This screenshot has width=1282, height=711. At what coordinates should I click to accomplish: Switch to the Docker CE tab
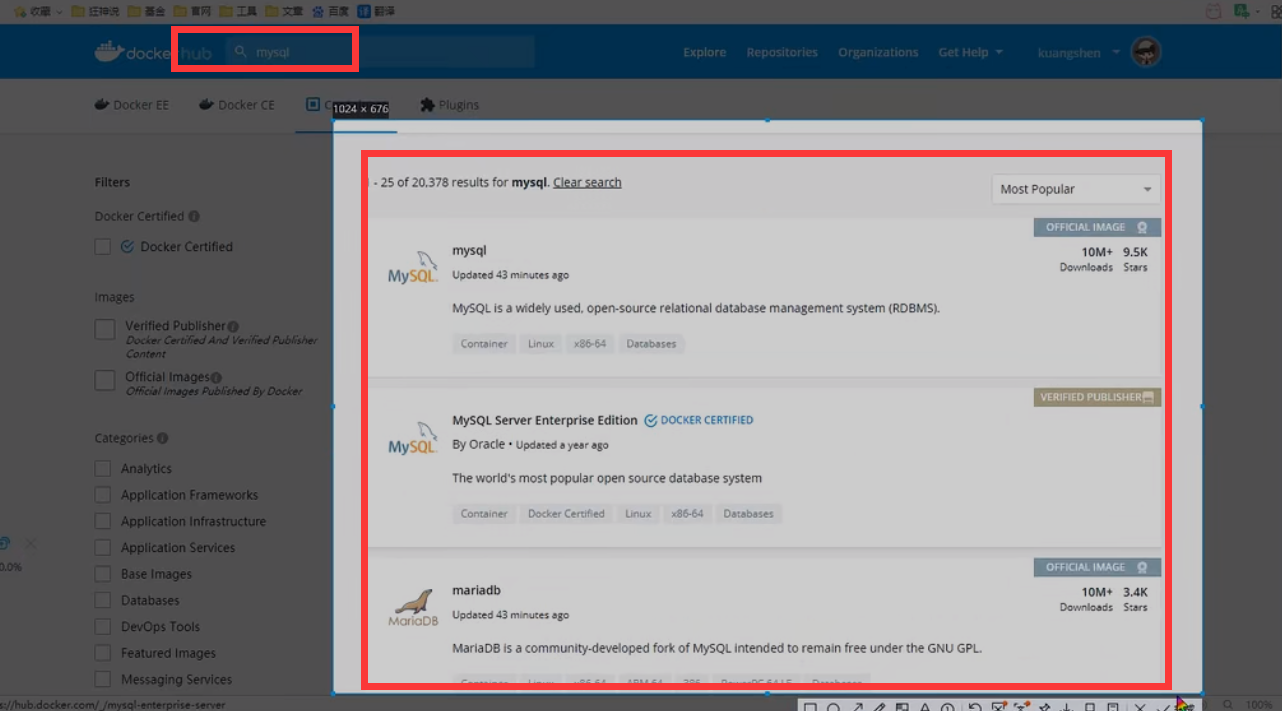click(x=237, y=104)
